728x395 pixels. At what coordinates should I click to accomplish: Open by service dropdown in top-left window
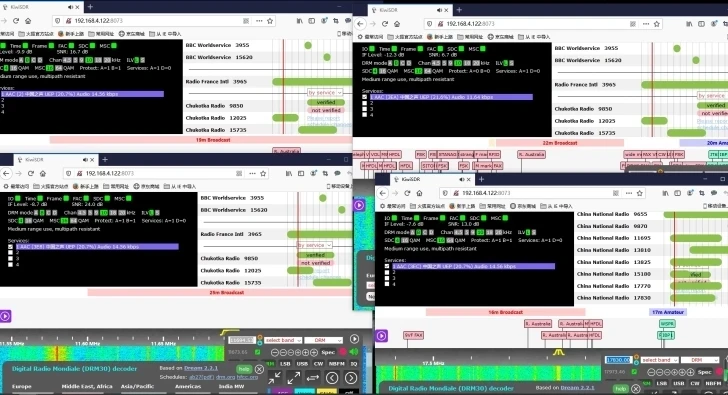click(x=325, y=93)
